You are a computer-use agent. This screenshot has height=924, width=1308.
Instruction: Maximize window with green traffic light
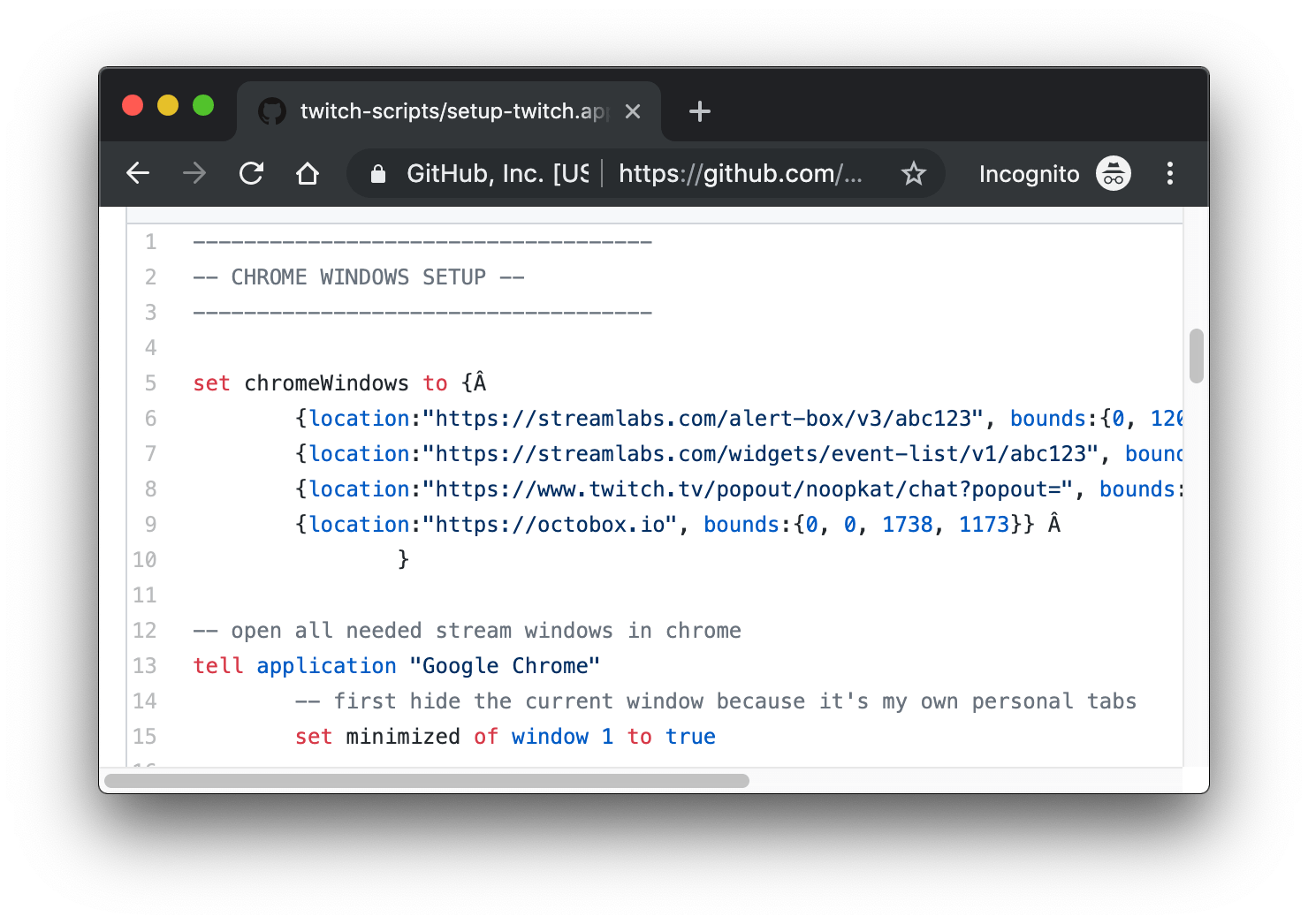(x=203, y=105)
